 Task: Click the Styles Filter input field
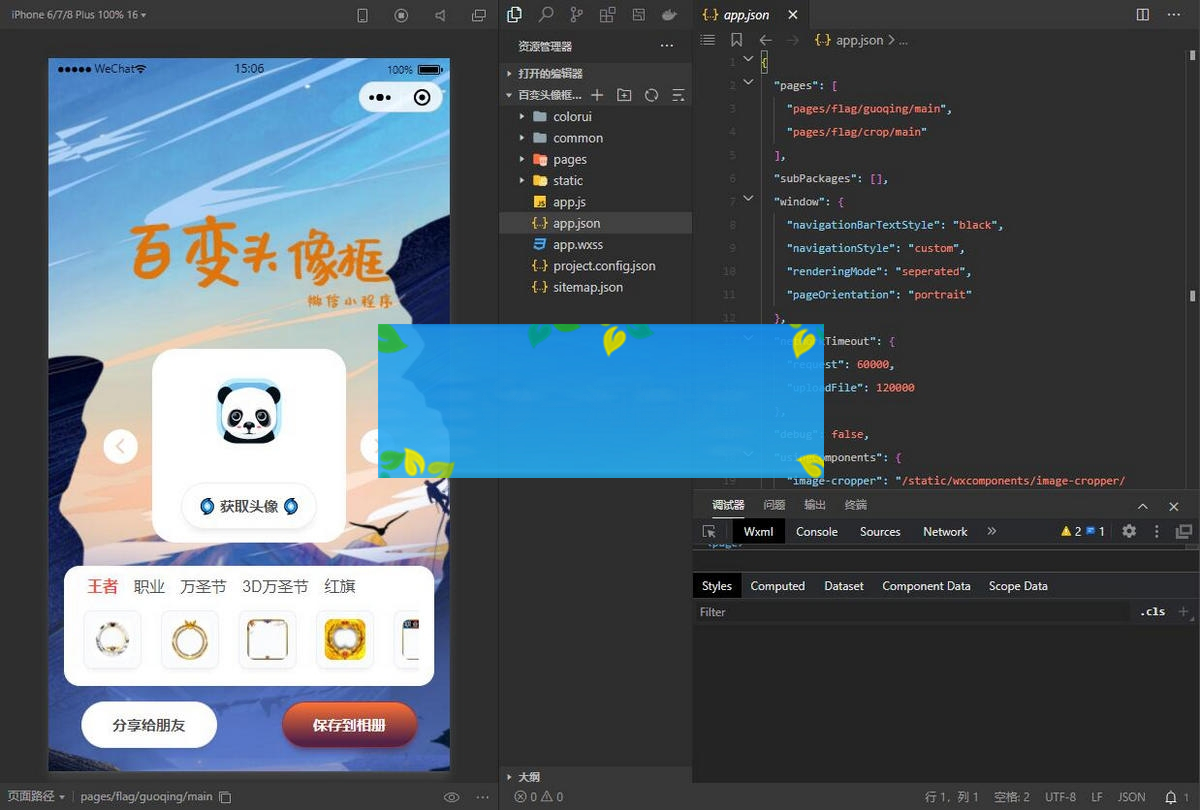(910, 612)
